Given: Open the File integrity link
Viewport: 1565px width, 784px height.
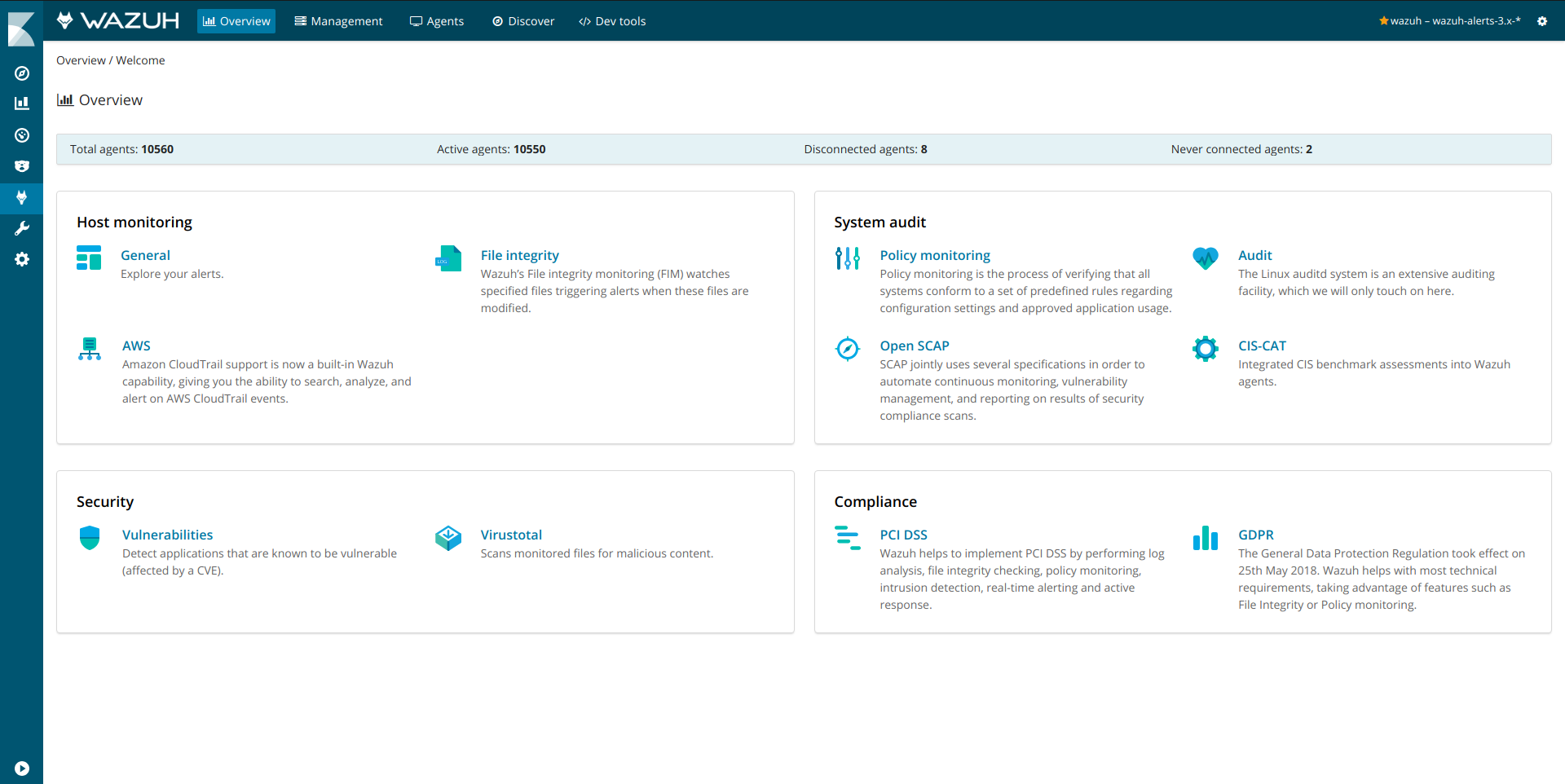Looking at the screenshot, I should pyautogui.click(x=519, y=255).
